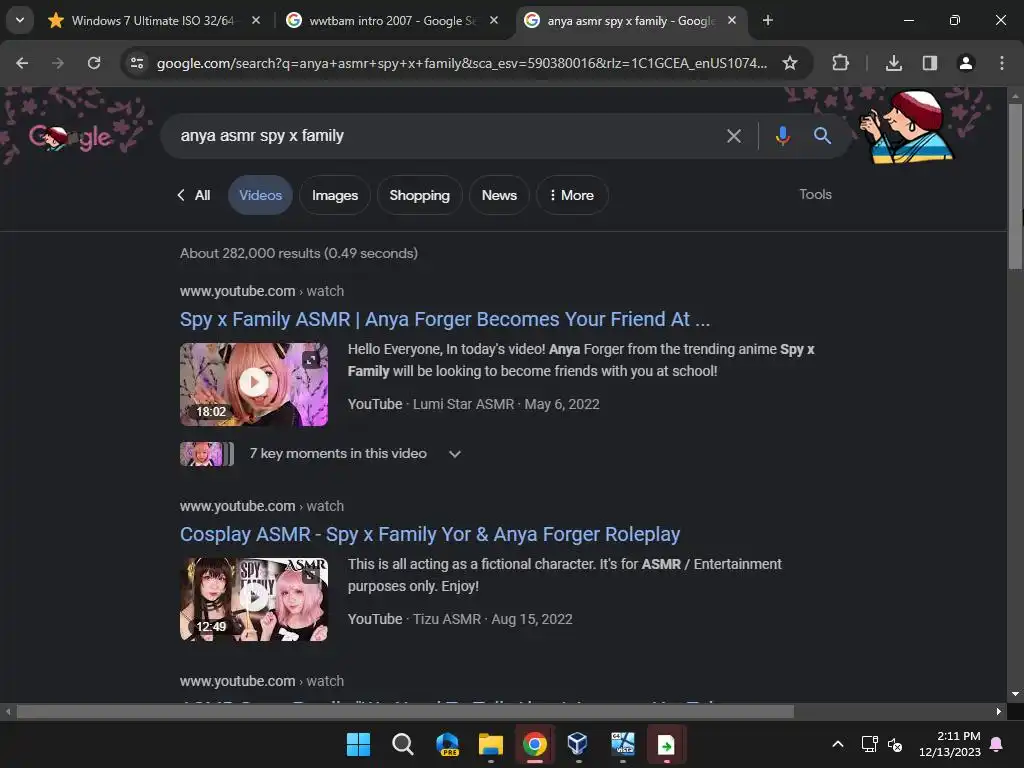Select Google Chrome taskbar icon
This screenshot has width=1024, height=768.
pyautogui.click(x=534, y=744)
